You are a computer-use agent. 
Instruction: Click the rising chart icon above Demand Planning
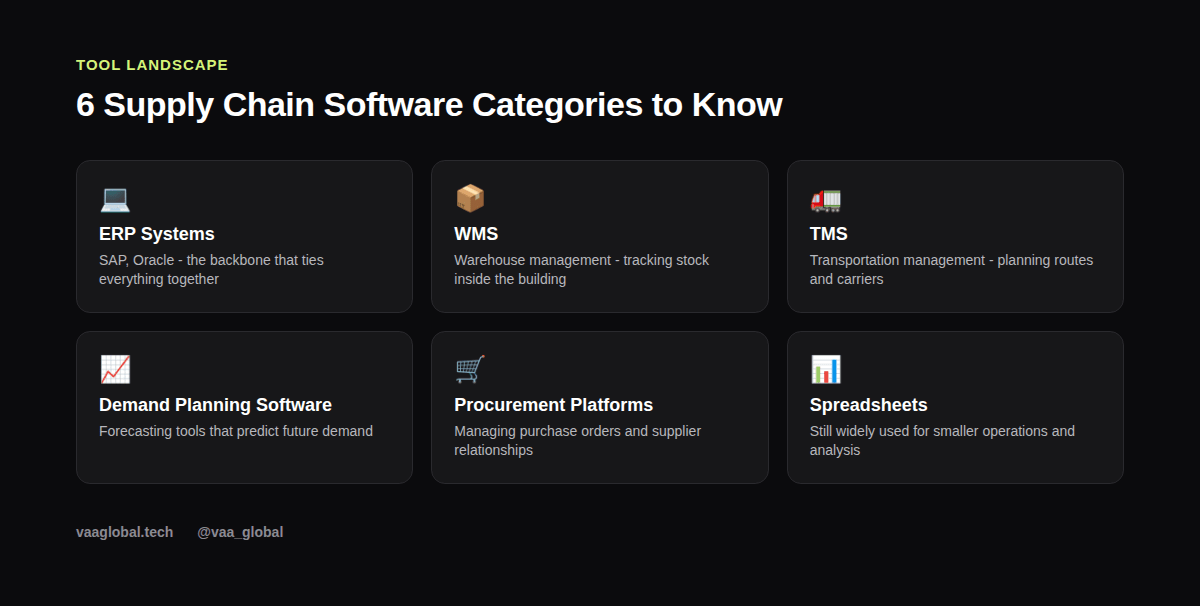pyautogui.click(x=115, y=370)
